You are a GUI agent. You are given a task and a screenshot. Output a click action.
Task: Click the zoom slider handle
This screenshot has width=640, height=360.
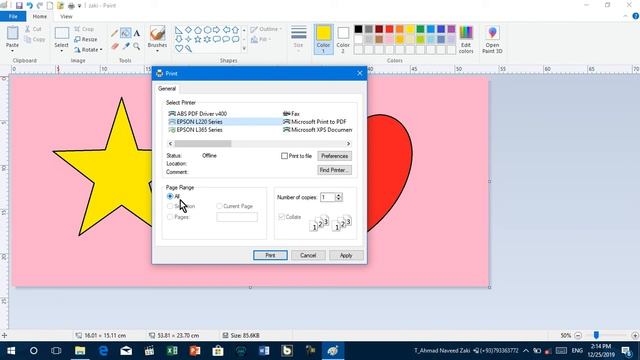tap(596, 335)
